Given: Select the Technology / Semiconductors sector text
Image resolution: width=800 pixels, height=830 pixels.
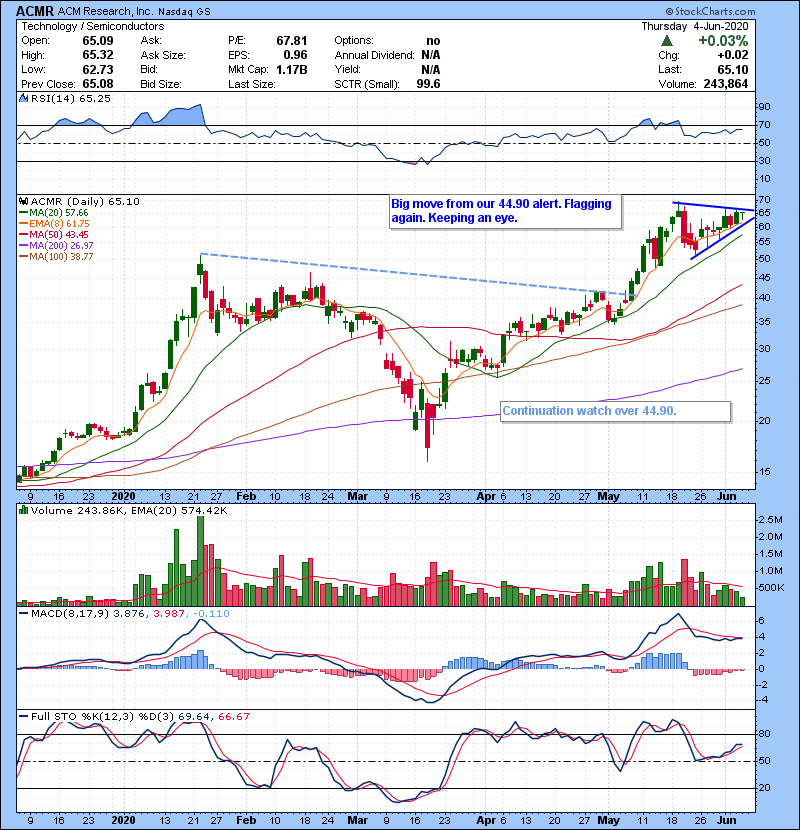Looking at the screenshot, I should point(93,26).
